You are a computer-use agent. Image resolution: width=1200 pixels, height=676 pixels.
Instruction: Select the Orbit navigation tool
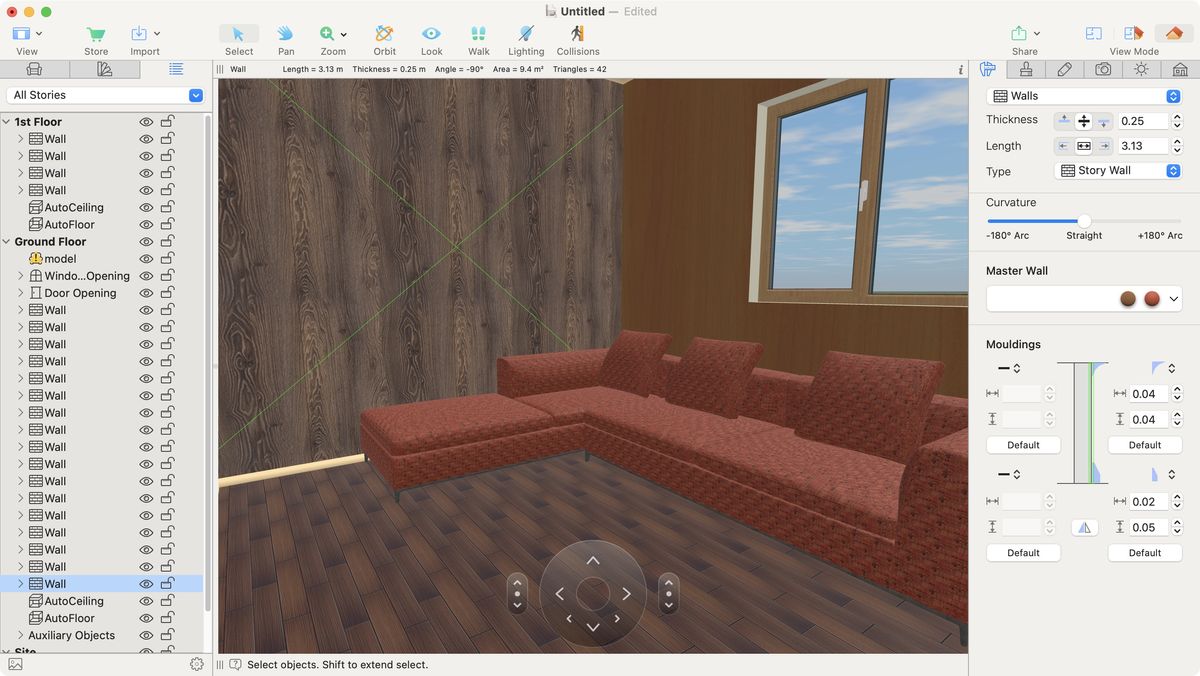tap(384, 38)
